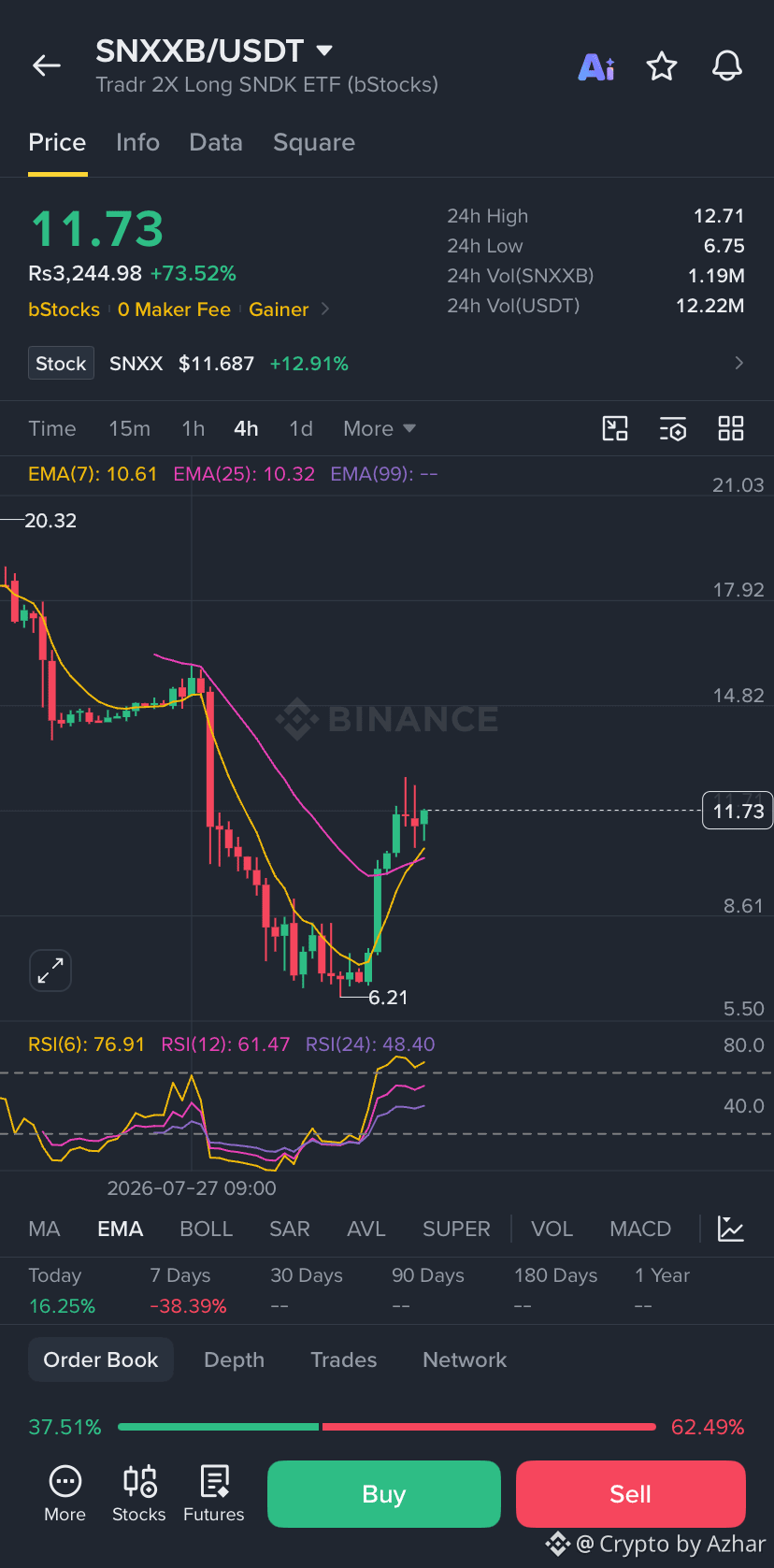Select the 1d chart interval
Viewport: 774px width, 1568px height.
(x=301, y=428)
